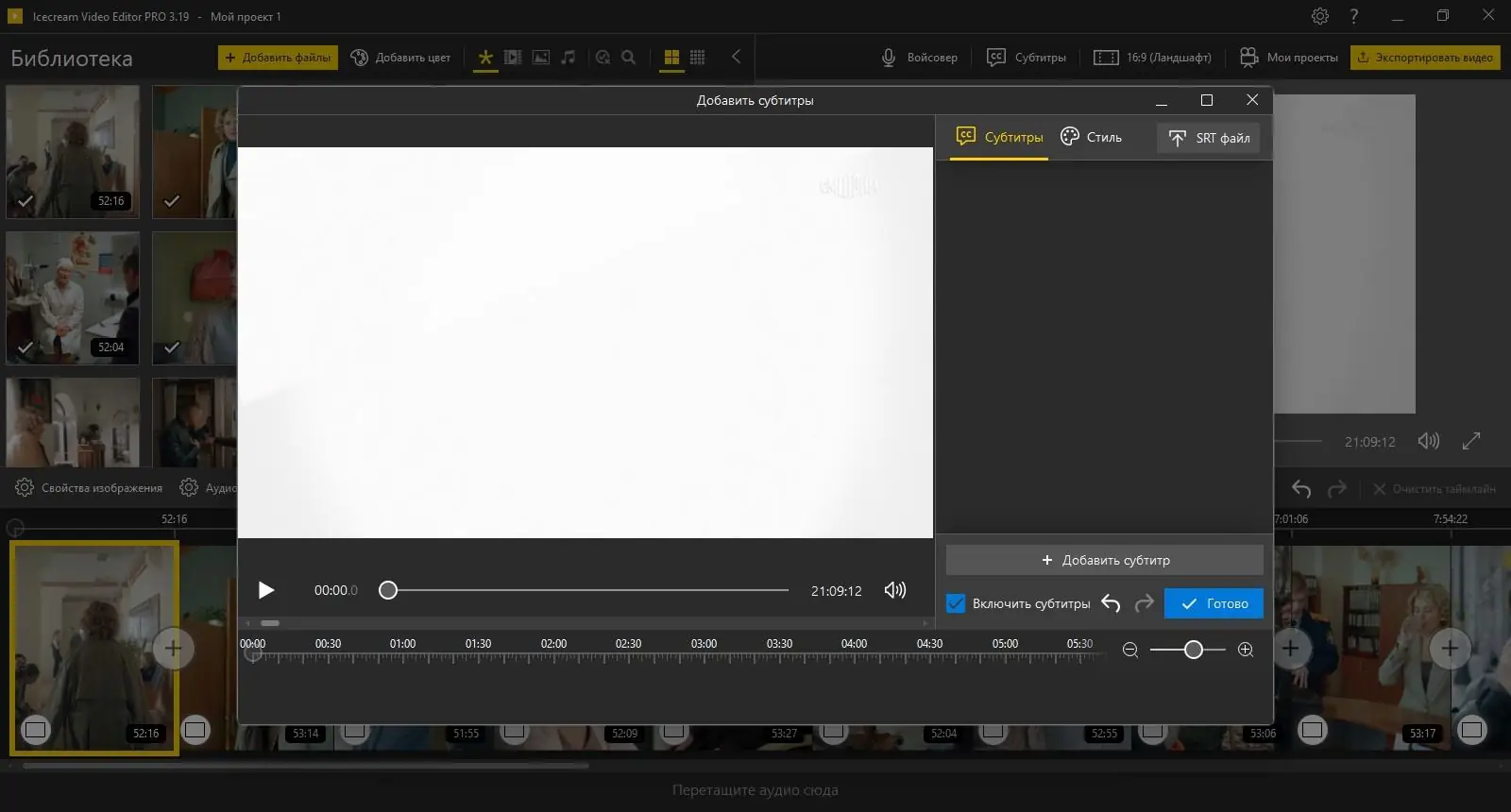Expand main preview to fullscreen
This screenshot has width=1511, height=812.
1471,441
